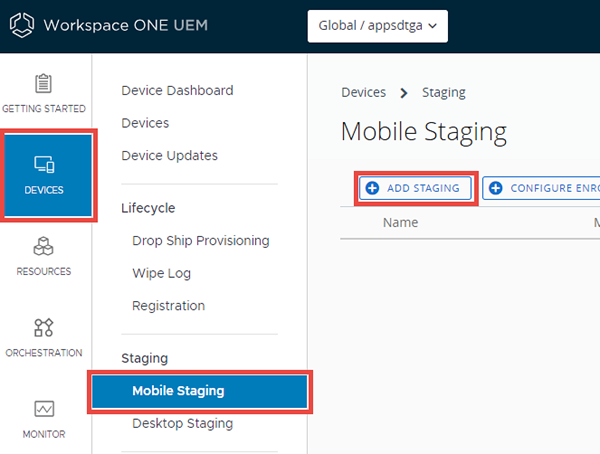Screen dimensions: 600x454
Task: Click the plus icon in Add Staging
Action: point(372,188)
